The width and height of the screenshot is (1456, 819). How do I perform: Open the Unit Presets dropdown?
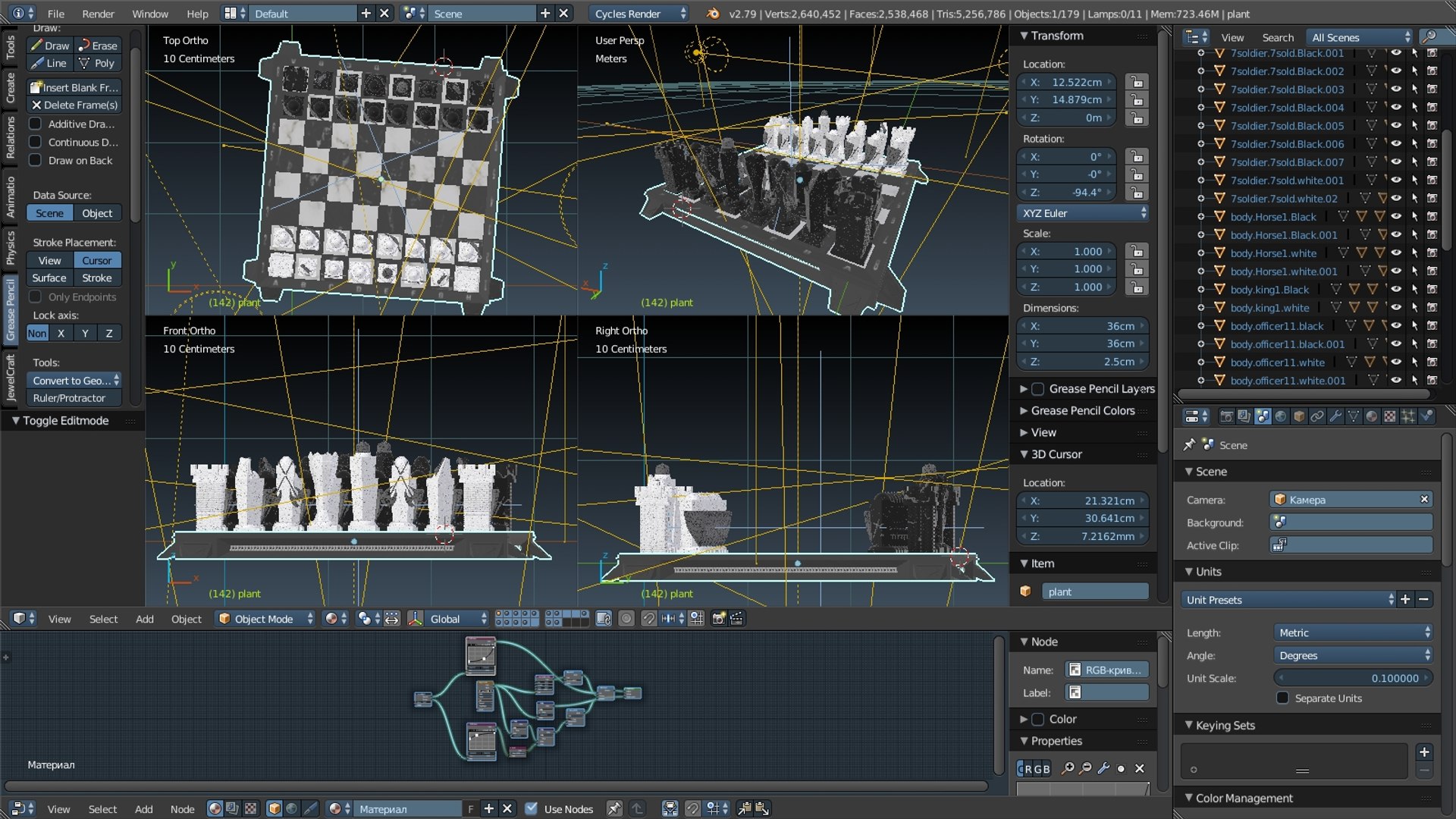[x=1288, y=600]
